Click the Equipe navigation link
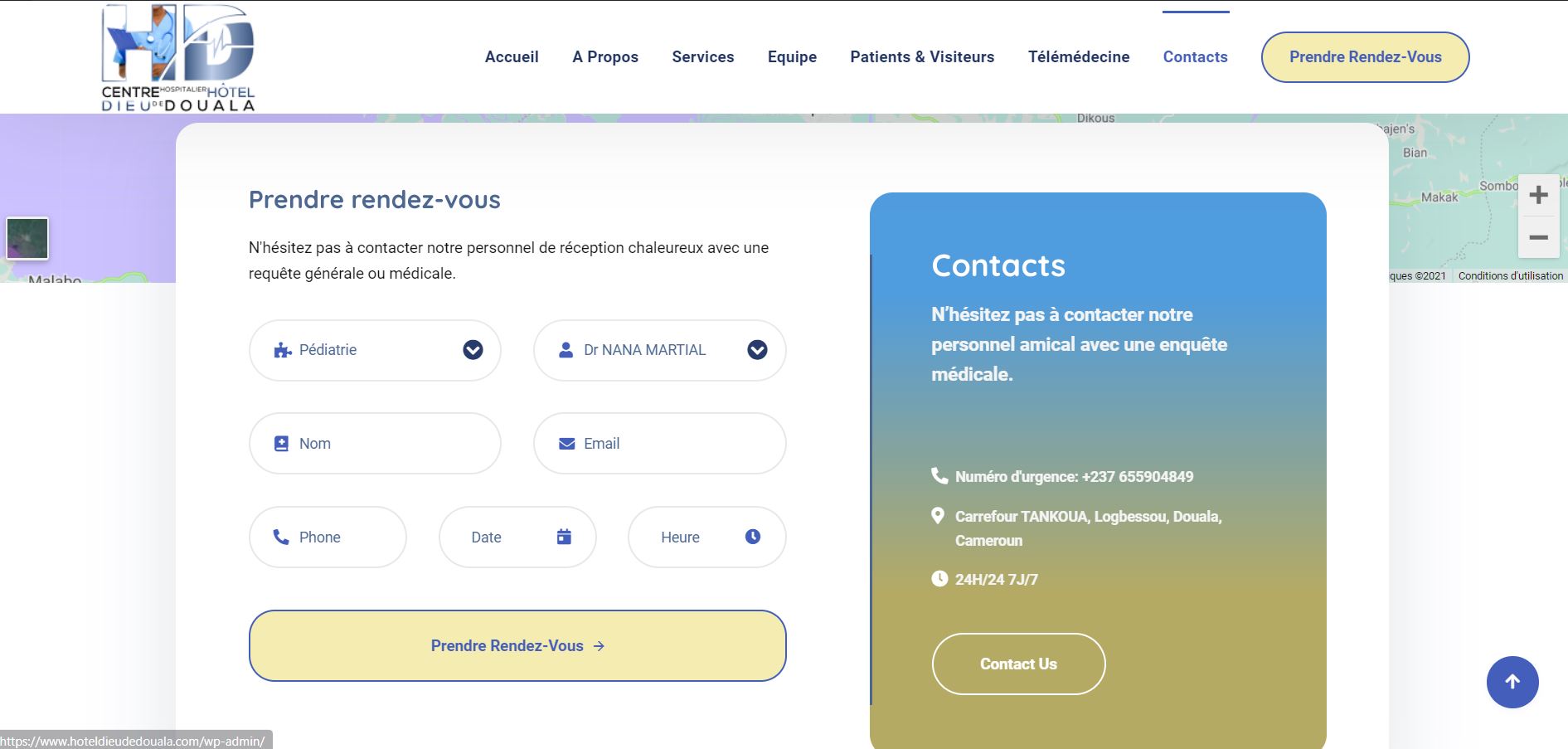This screenshot has height=749, width=1568. pos(792,57)
